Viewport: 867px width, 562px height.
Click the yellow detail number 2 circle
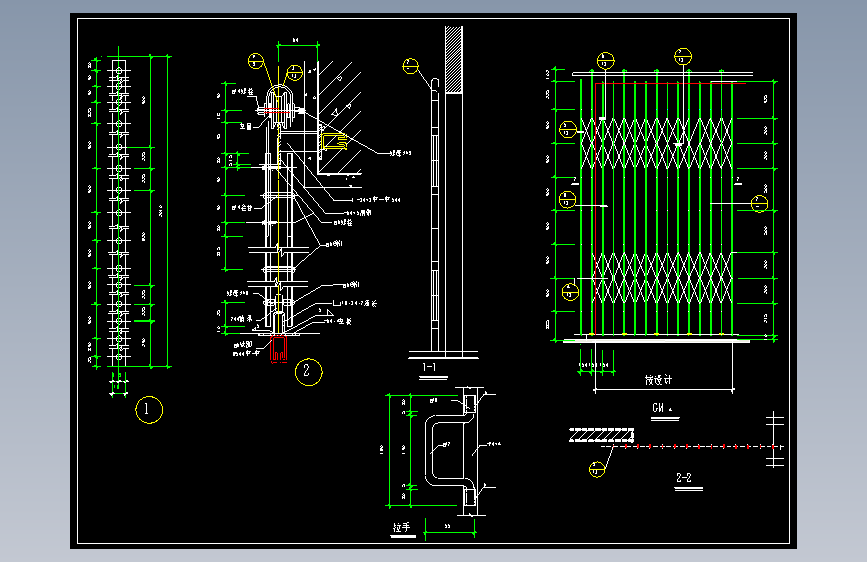[309, 372]
